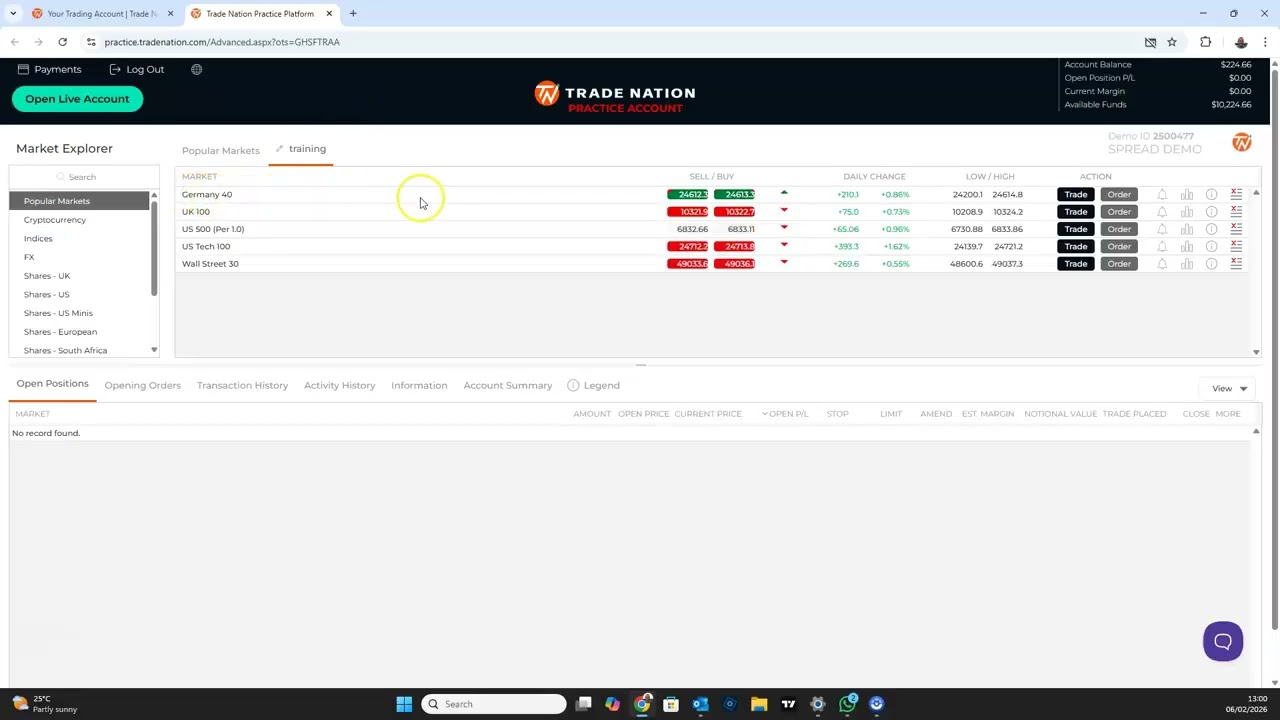Click Open Live Account button
The height and width of the screenshot is (720, 1280).
click(77, 99)
